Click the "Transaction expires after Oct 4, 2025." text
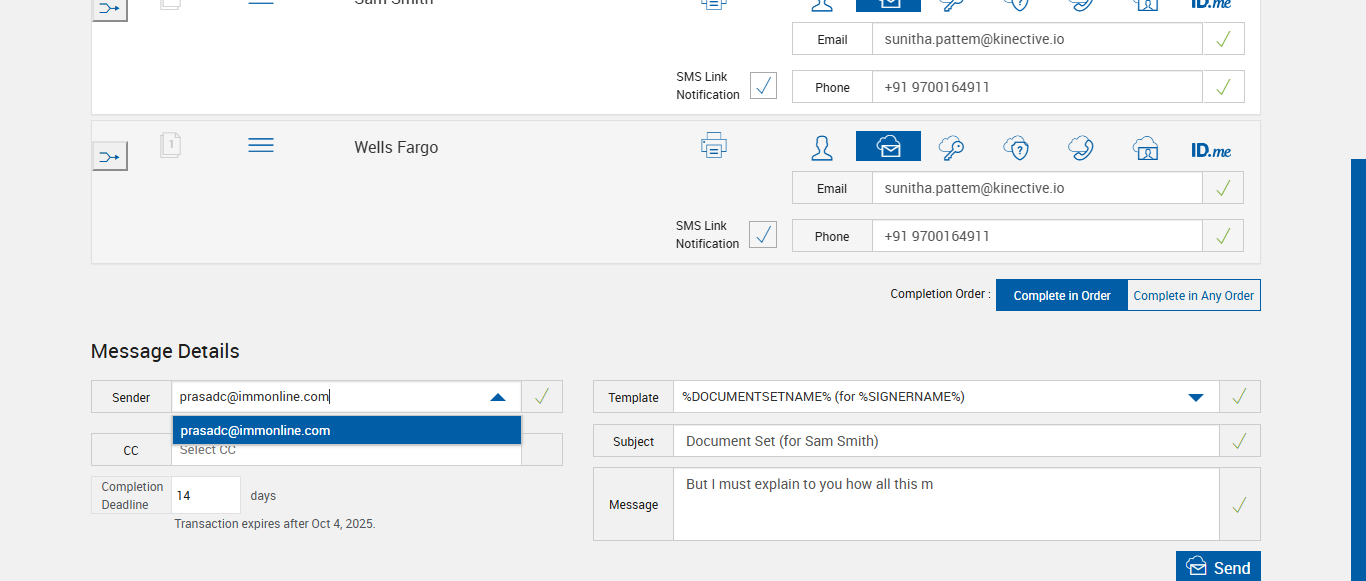1366x581 pixels. point(275,524)
